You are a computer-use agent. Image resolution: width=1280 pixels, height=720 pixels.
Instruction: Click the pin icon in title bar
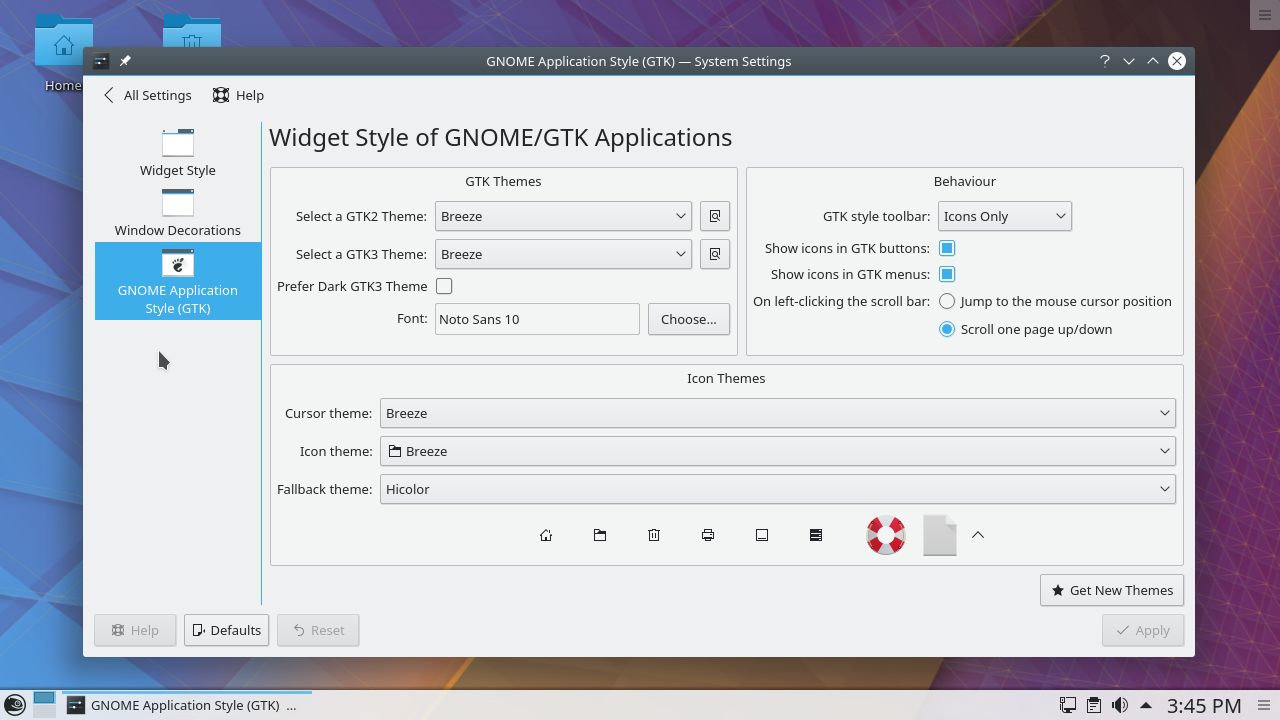pyautogui.click(x=125, y=61)
